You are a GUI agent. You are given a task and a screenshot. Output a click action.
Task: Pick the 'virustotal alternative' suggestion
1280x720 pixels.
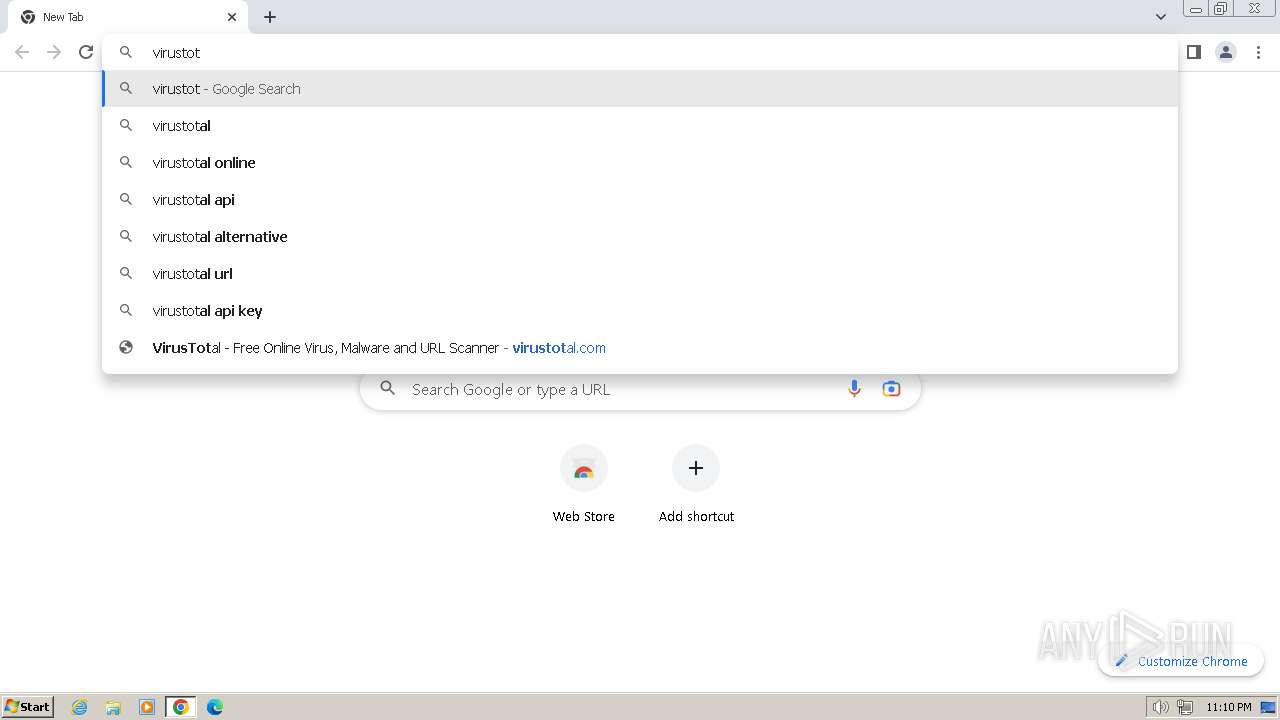coord(640,237)
